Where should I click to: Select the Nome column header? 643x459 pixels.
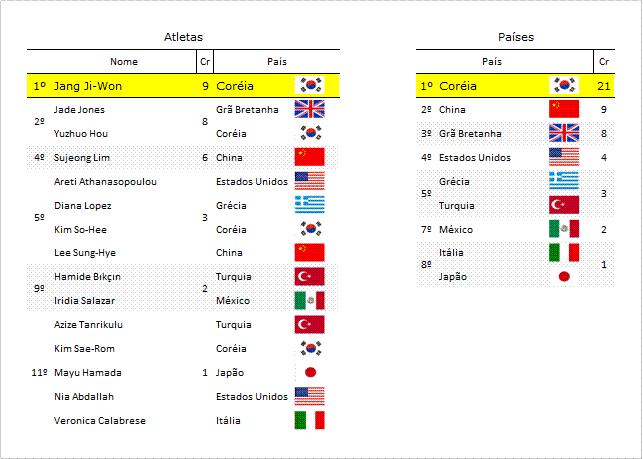click(x=124, y=62)
